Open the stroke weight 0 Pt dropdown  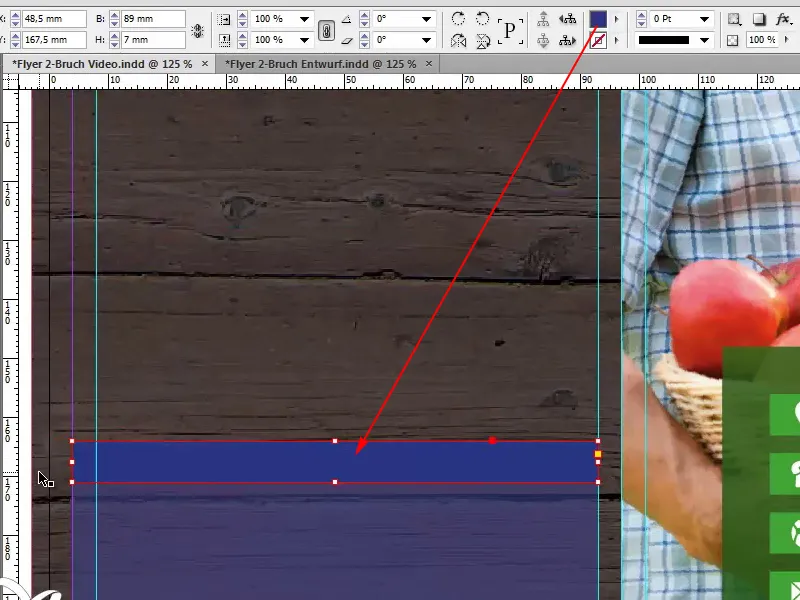(705, 19)
